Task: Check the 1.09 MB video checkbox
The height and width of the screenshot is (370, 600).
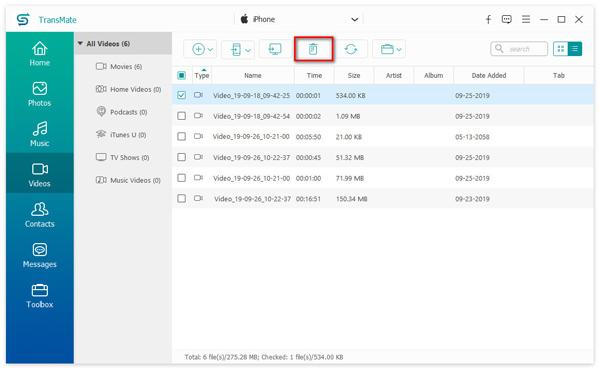Action: (x=181, y=116)
